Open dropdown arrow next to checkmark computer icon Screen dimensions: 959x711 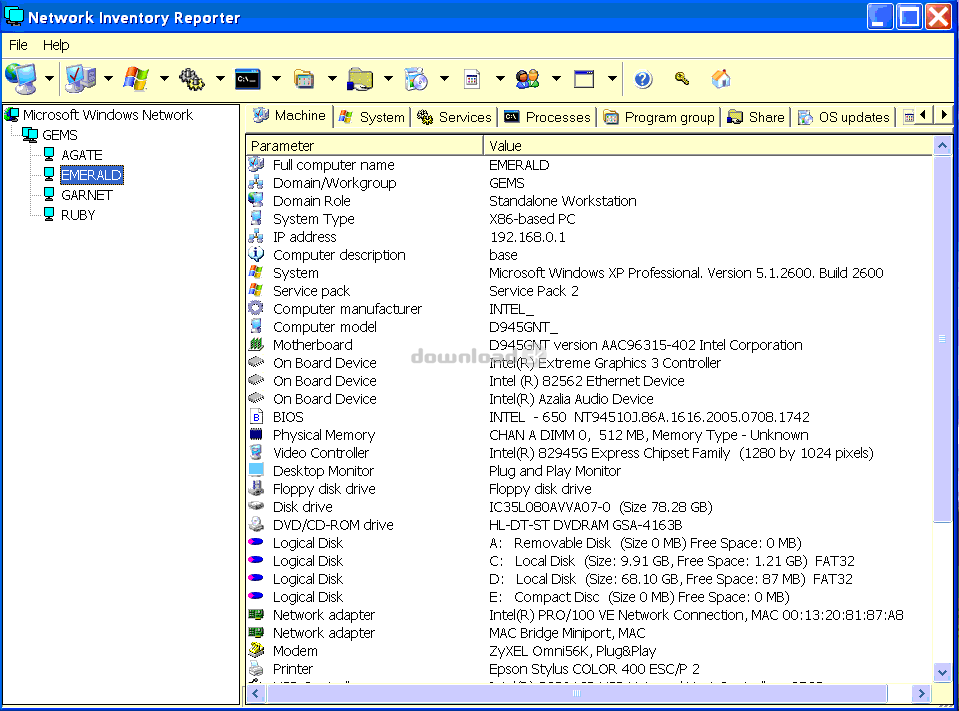coord(108,78)
